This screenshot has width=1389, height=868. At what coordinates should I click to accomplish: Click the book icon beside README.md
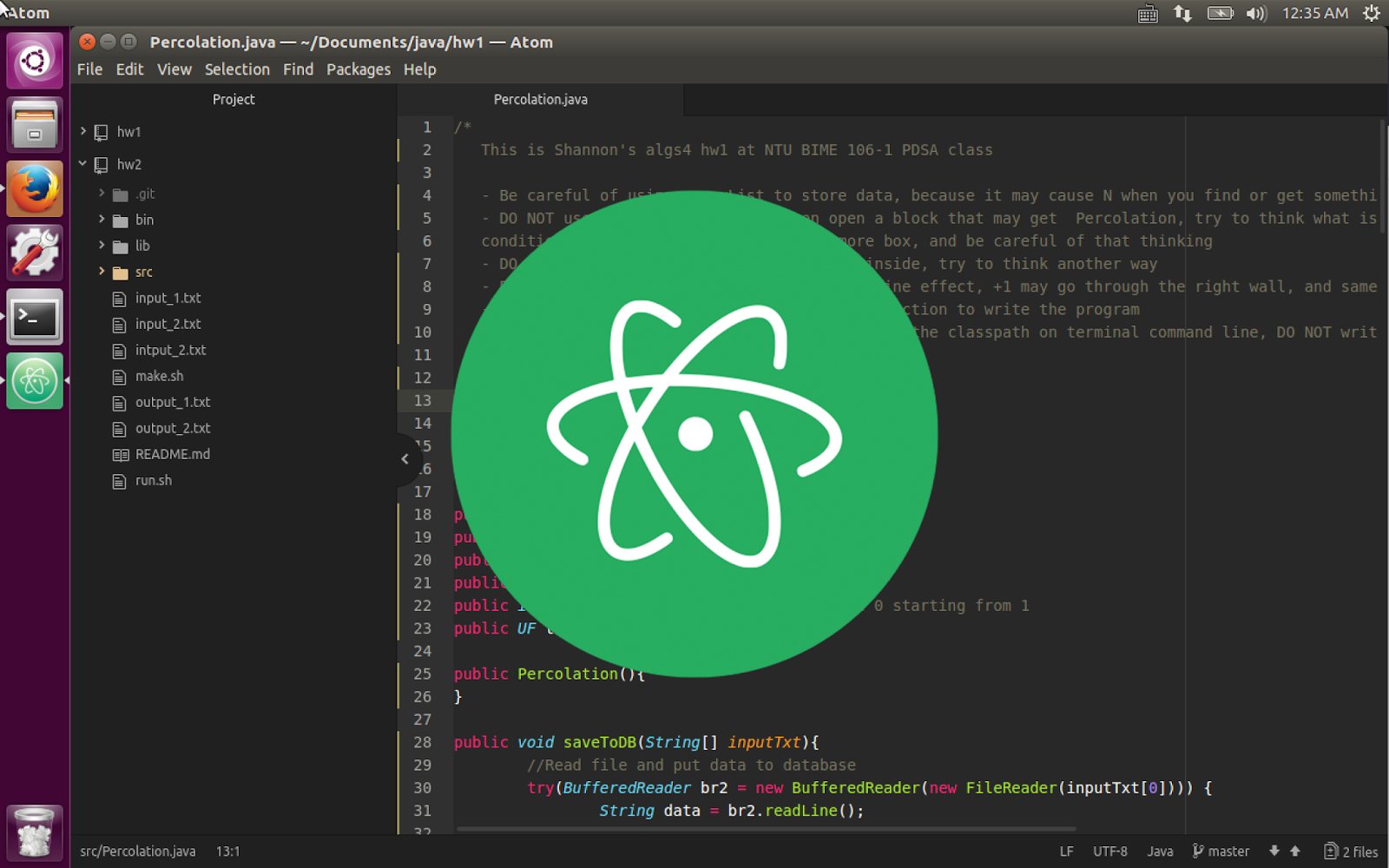(121, 455)
